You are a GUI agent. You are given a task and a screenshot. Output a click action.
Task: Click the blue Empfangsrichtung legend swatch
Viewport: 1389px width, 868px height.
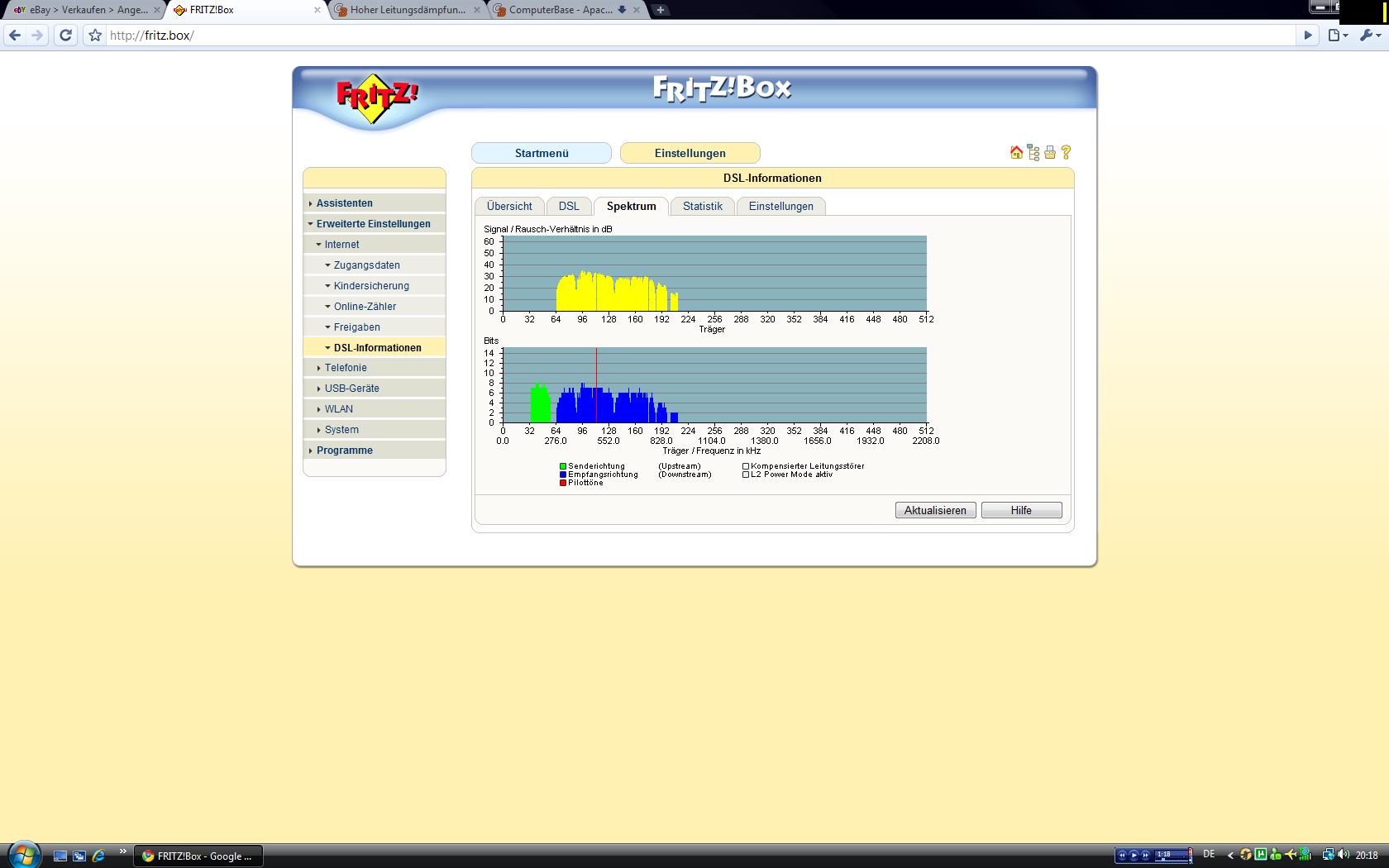pyautogui.click(x=563, y=475)
